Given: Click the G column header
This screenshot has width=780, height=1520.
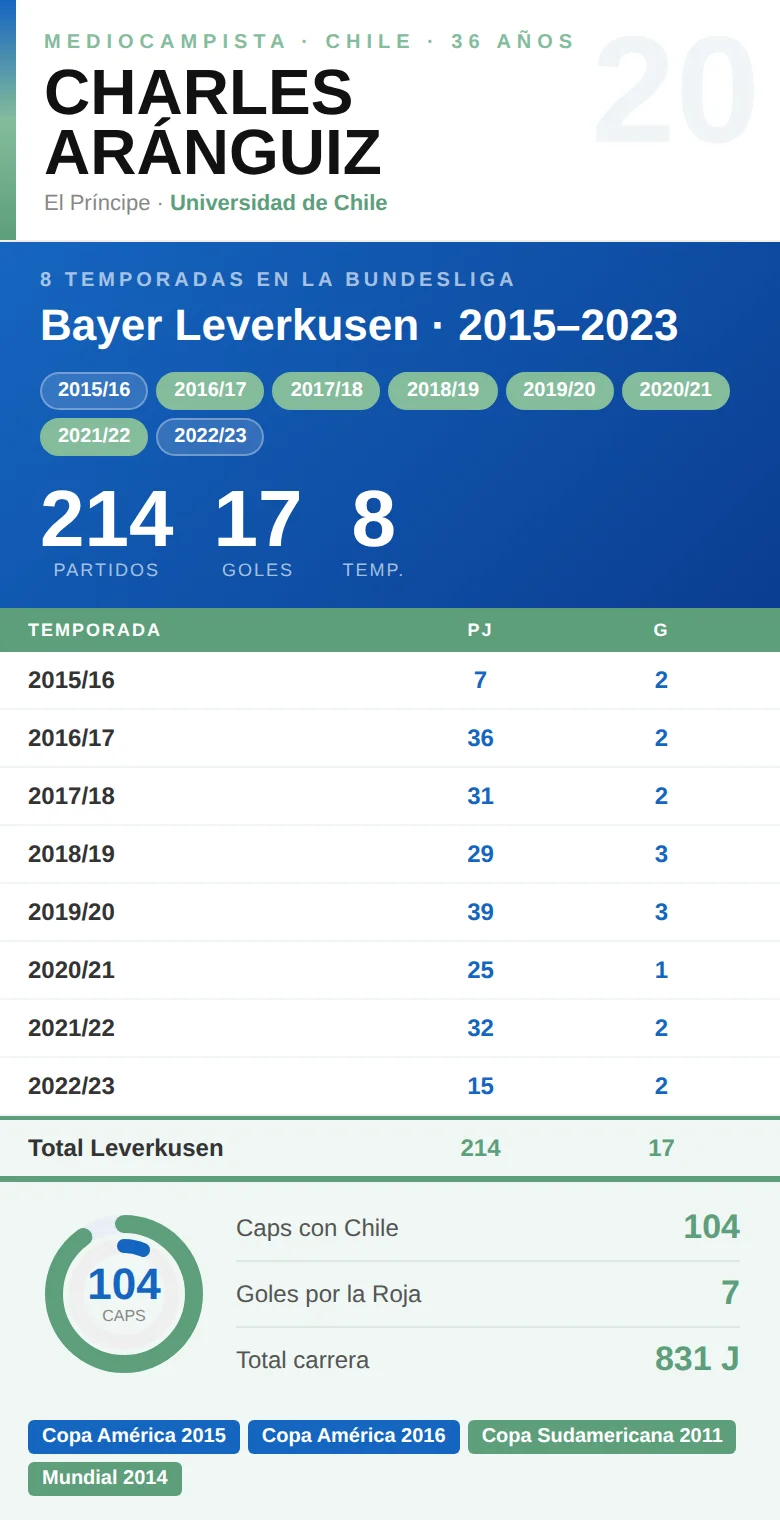Looking at the screenshot, I should coord(661,630).
